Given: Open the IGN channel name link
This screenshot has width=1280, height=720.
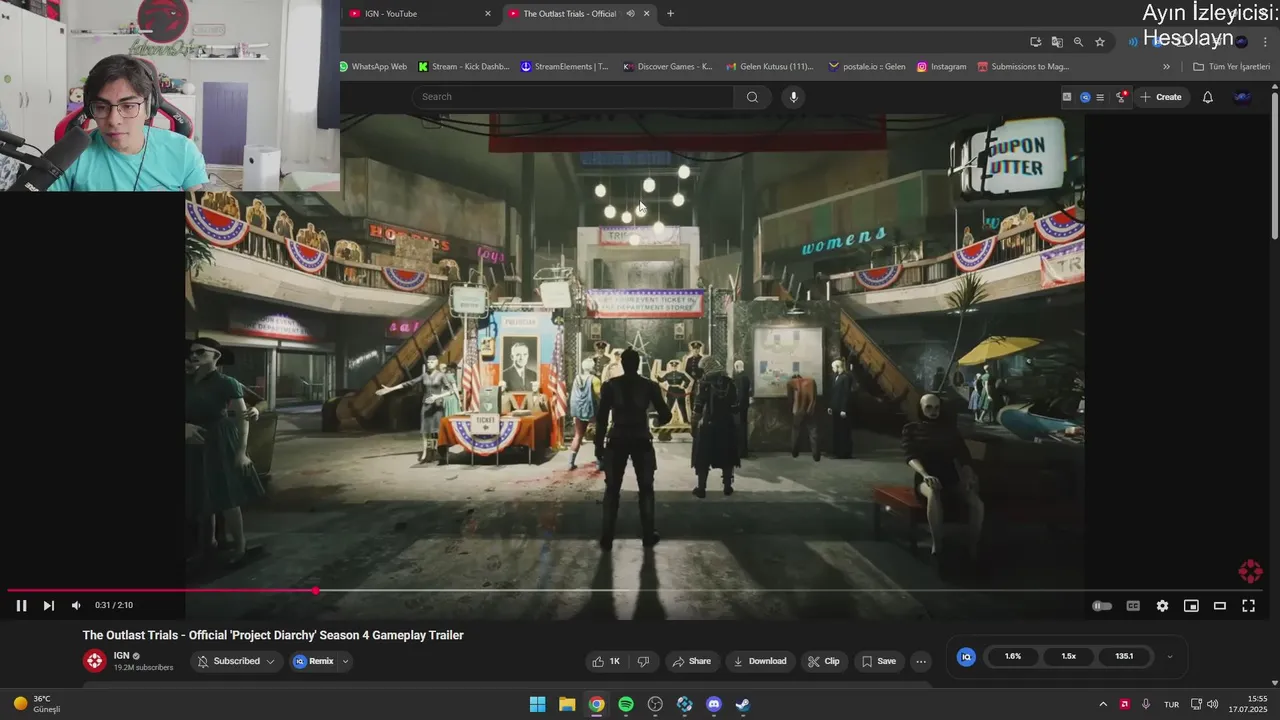Looking at the screenshot, I should pos(121,656).
